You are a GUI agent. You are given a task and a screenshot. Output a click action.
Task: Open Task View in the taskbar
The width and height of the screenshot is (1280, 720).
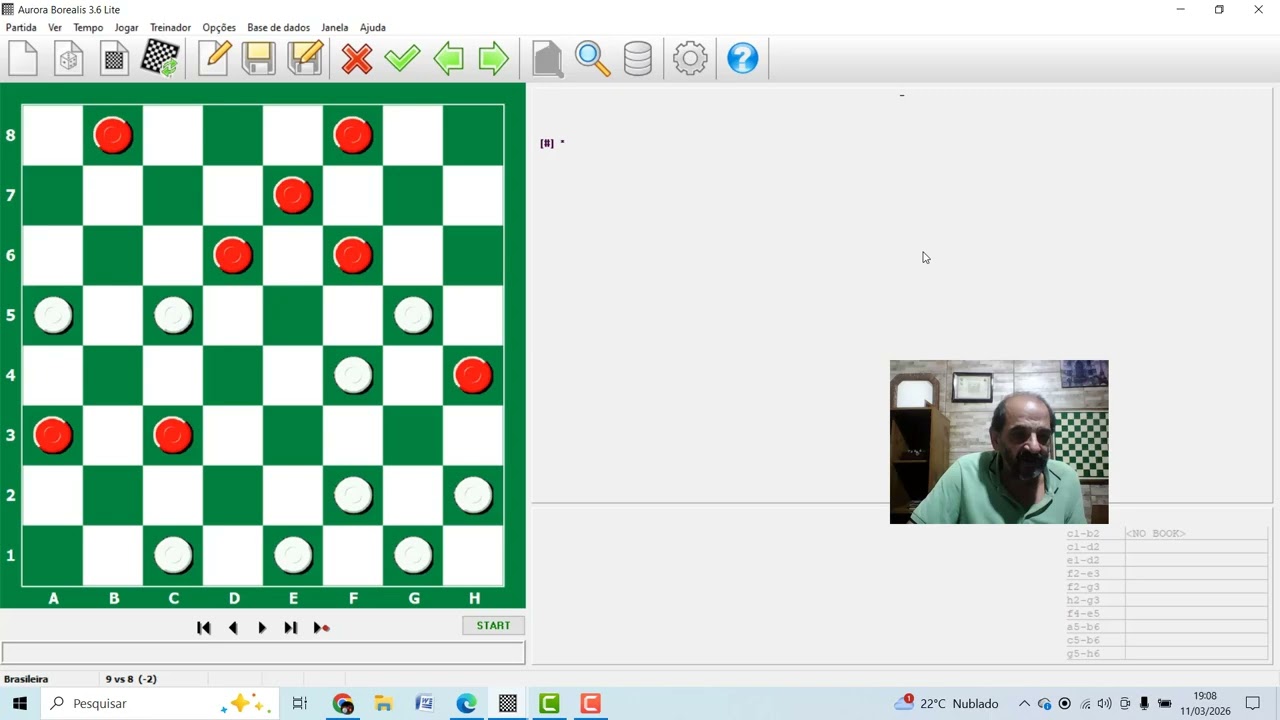point(299,704)
